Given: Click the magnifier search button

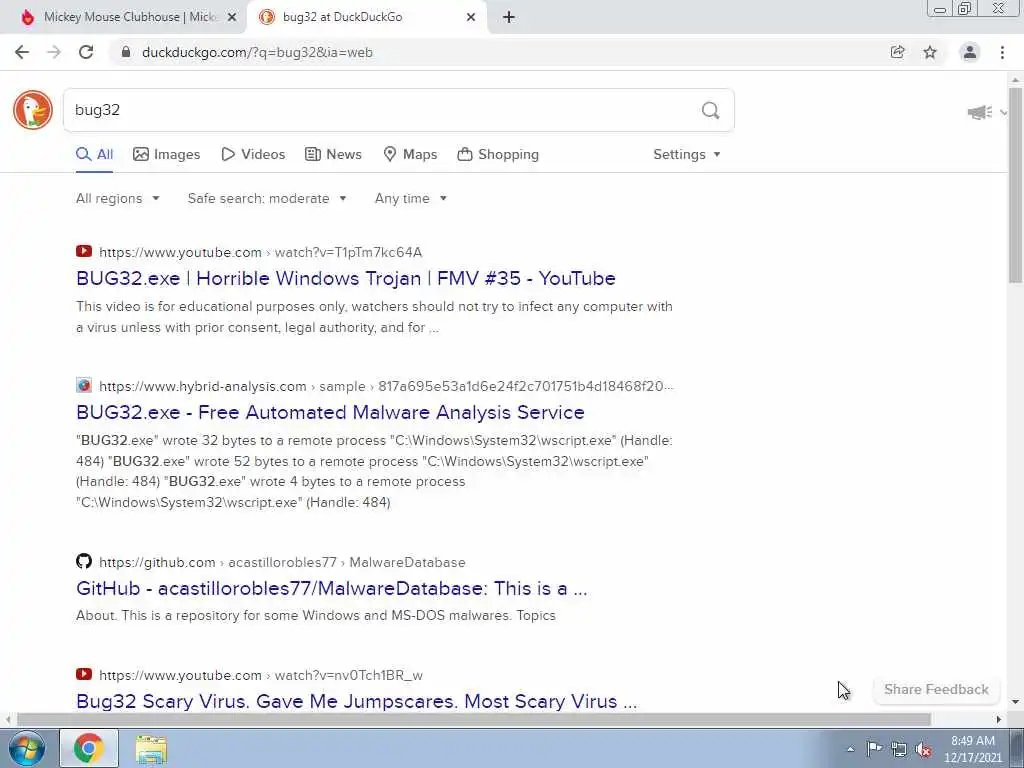Looking at the screenshot, I should click(711, 110).
